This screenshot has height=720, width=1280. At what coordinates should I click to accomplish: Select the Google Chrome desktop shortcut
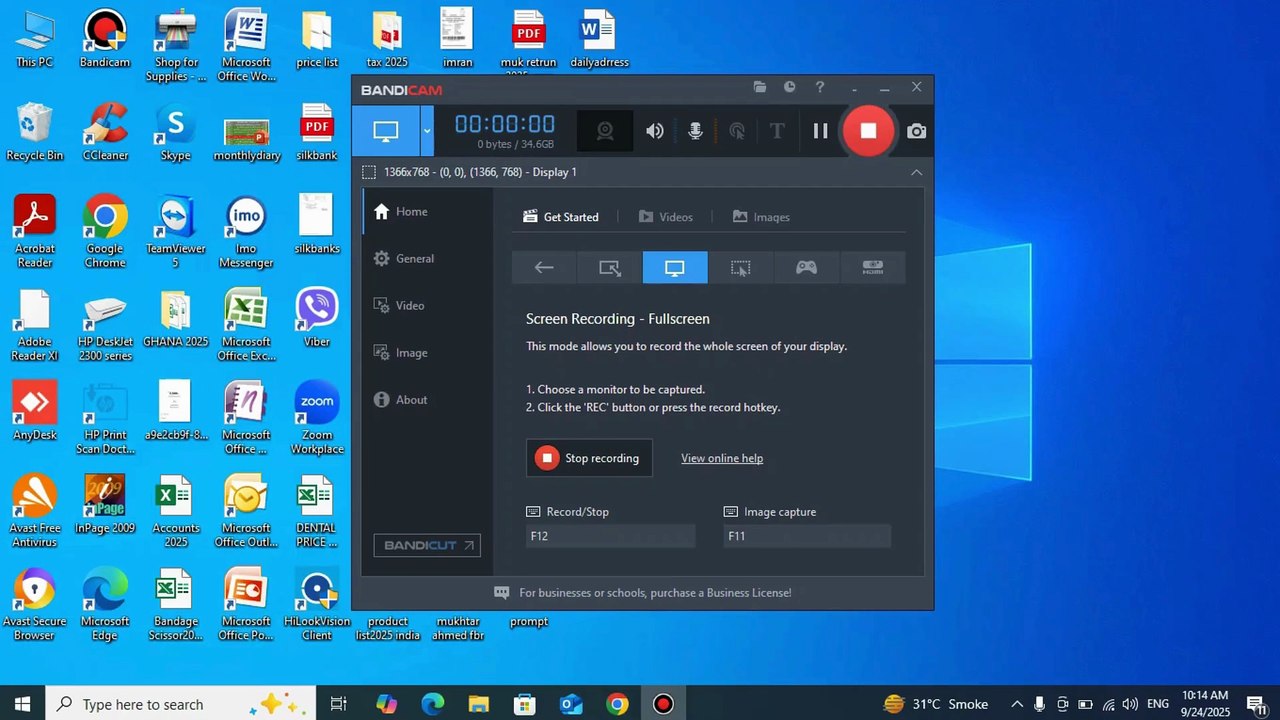105,232
